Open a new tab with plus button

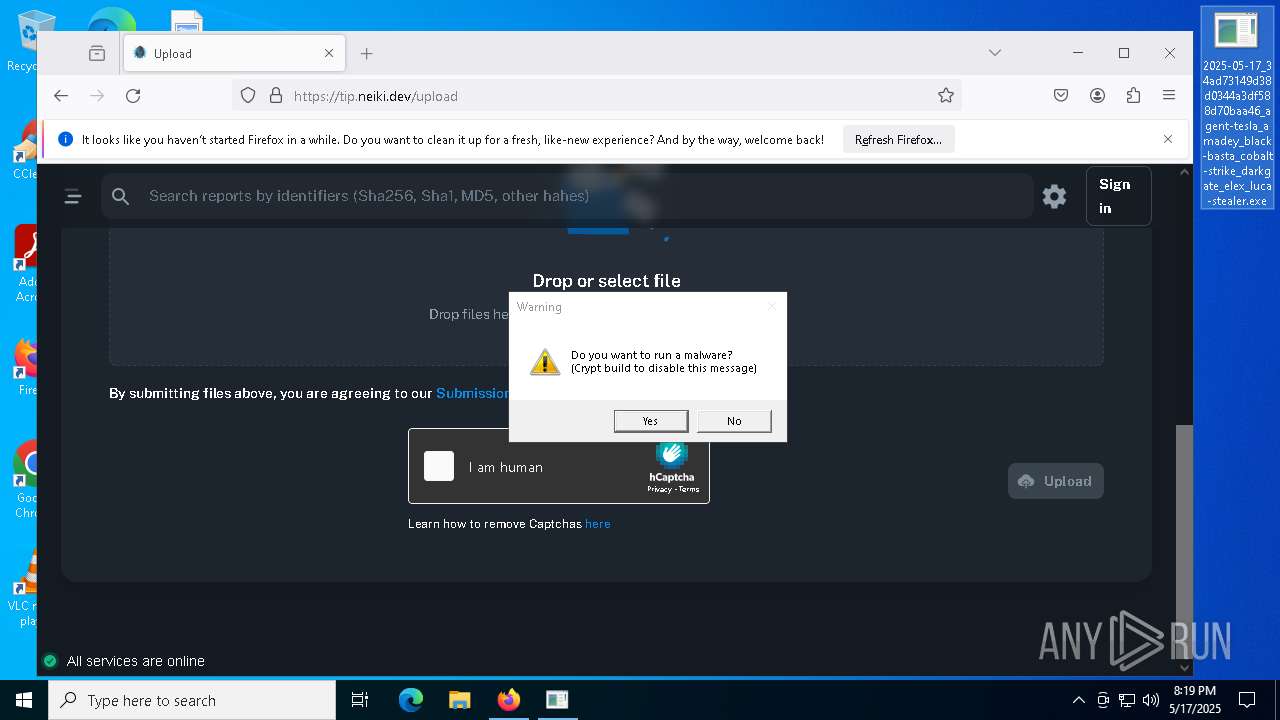click(x=367, y=54)
